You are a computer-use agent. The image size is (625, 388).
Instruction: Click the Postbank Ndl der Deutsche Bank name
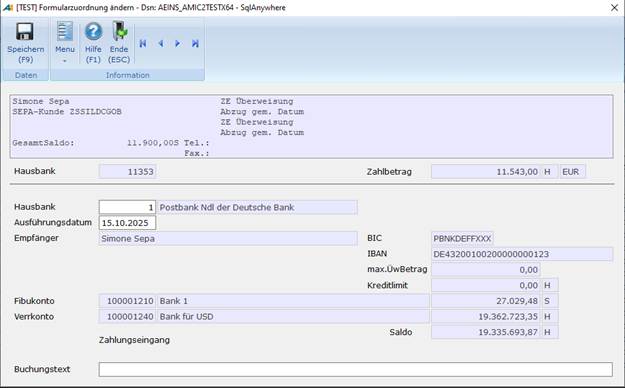tap(257, 207)
